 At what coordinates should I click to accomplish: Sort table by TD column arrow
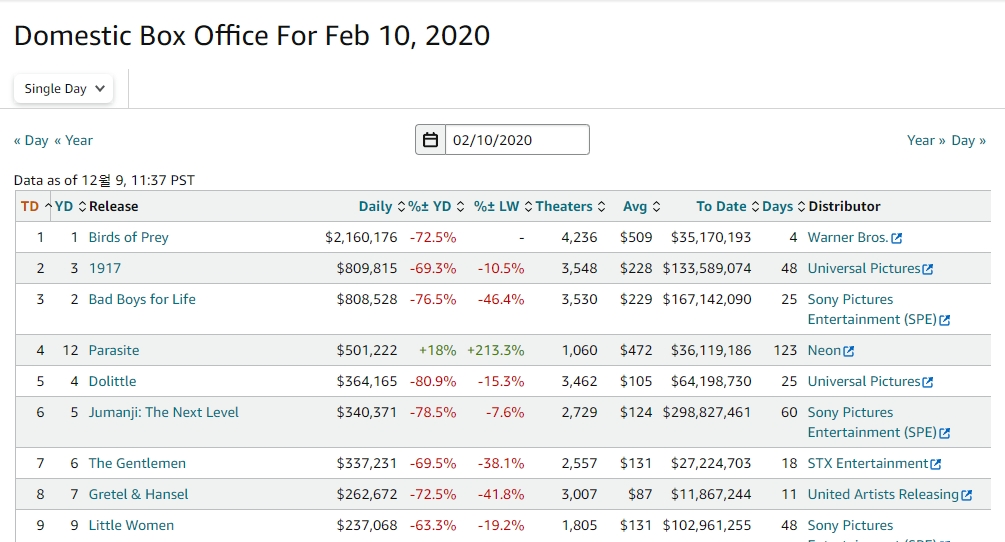pyautogui.click(x=48, y=206)
